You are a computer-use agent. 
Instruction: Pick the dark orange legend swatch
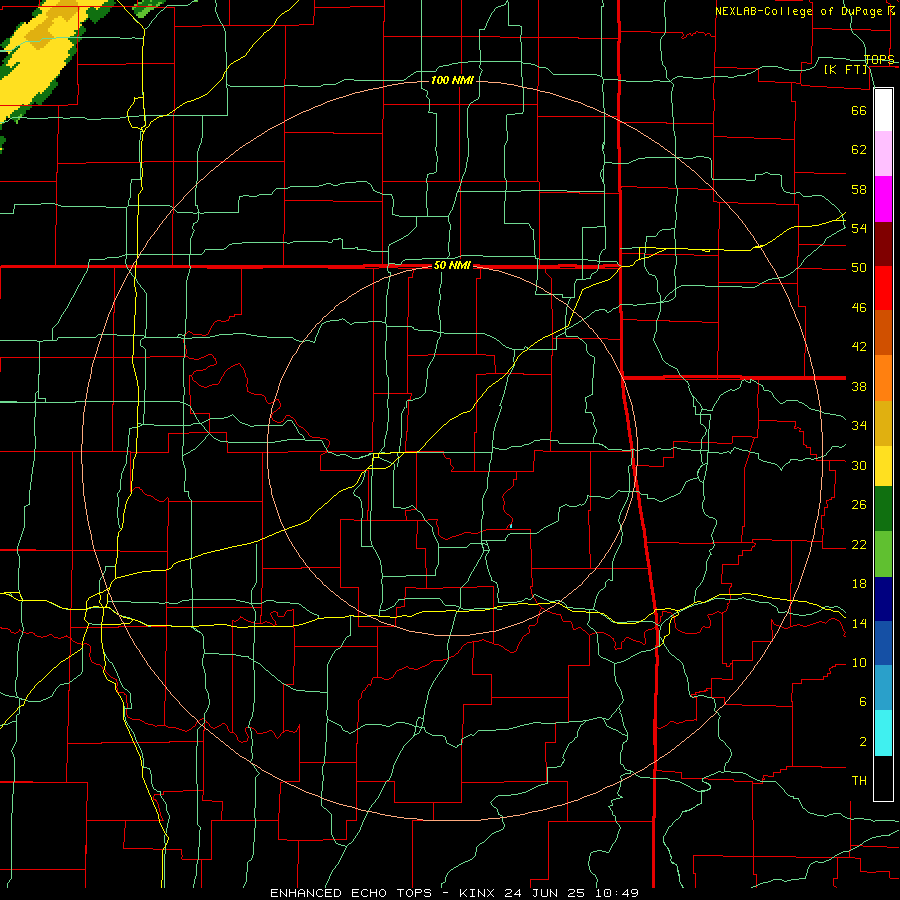click(883, 333)
